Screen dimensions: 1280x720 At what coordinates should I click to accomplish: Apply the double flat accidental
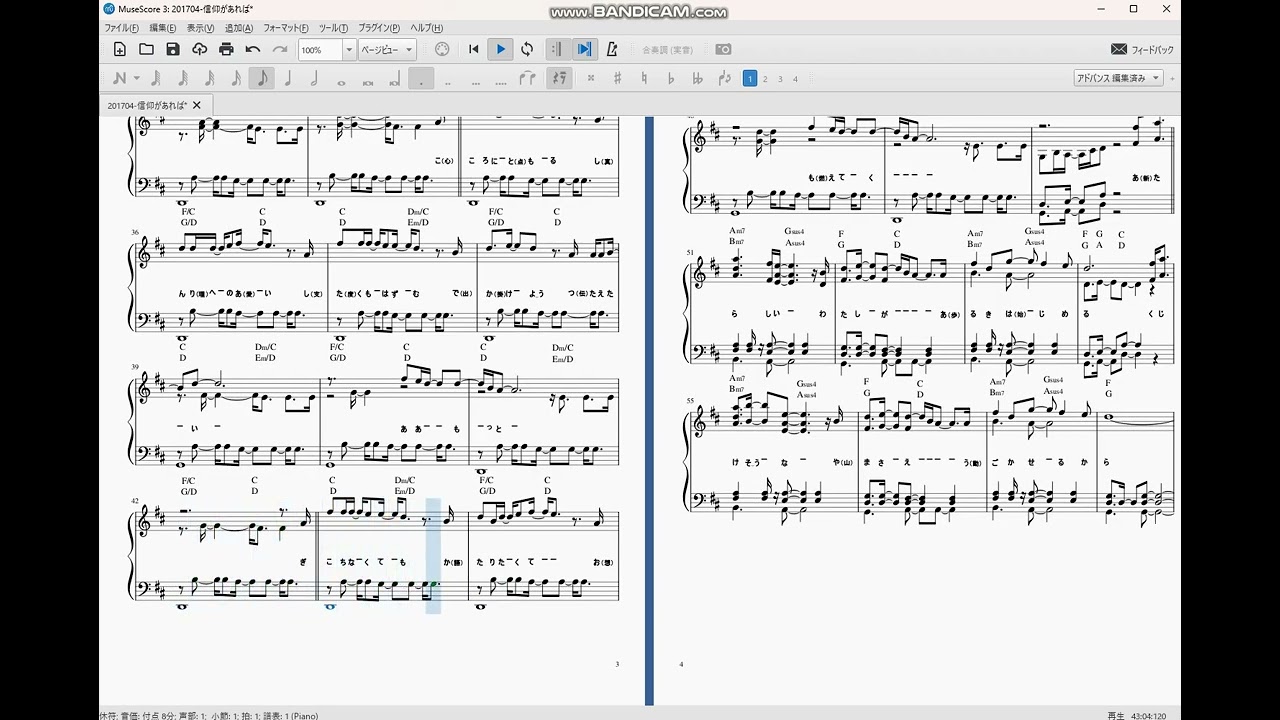(697, 78)
